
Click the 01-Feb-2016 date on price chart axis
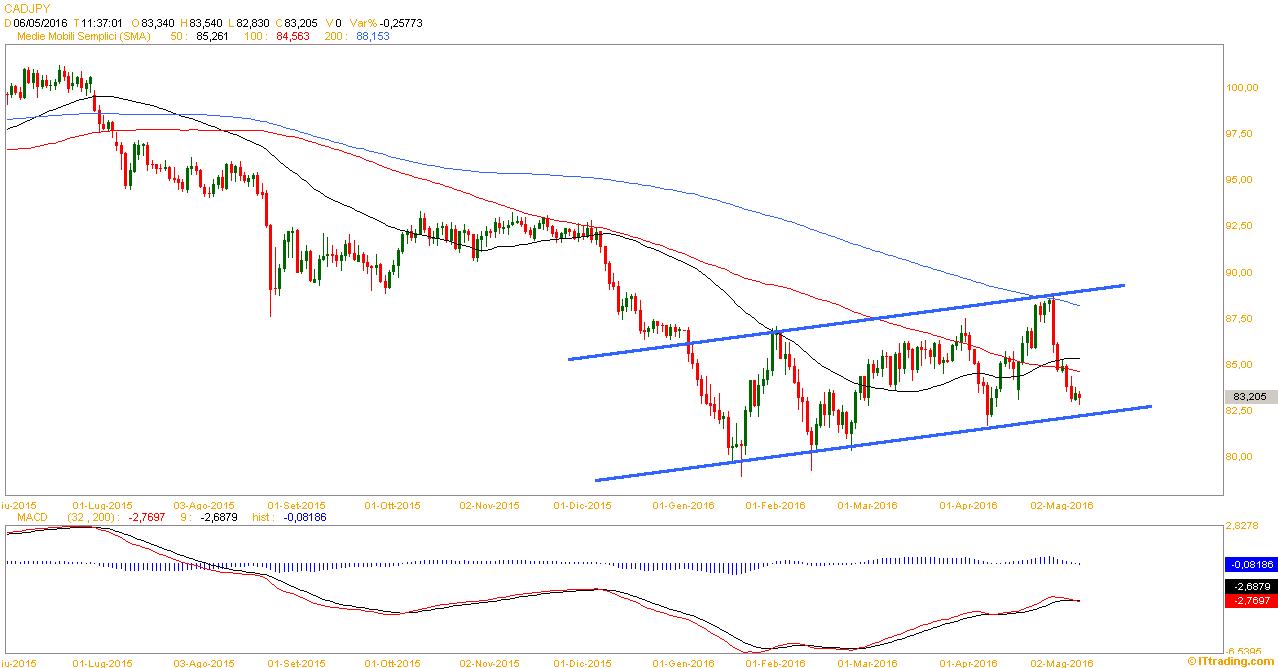775,505
